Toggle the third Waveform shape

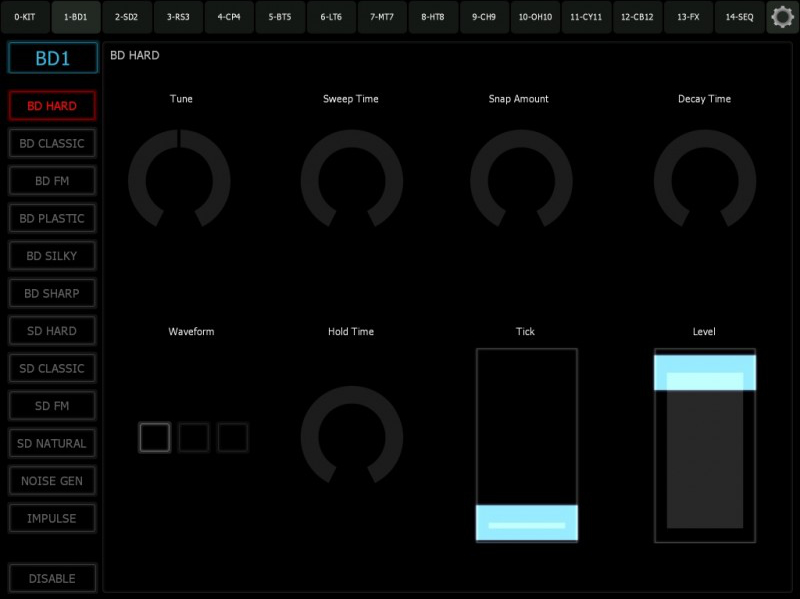232,437
